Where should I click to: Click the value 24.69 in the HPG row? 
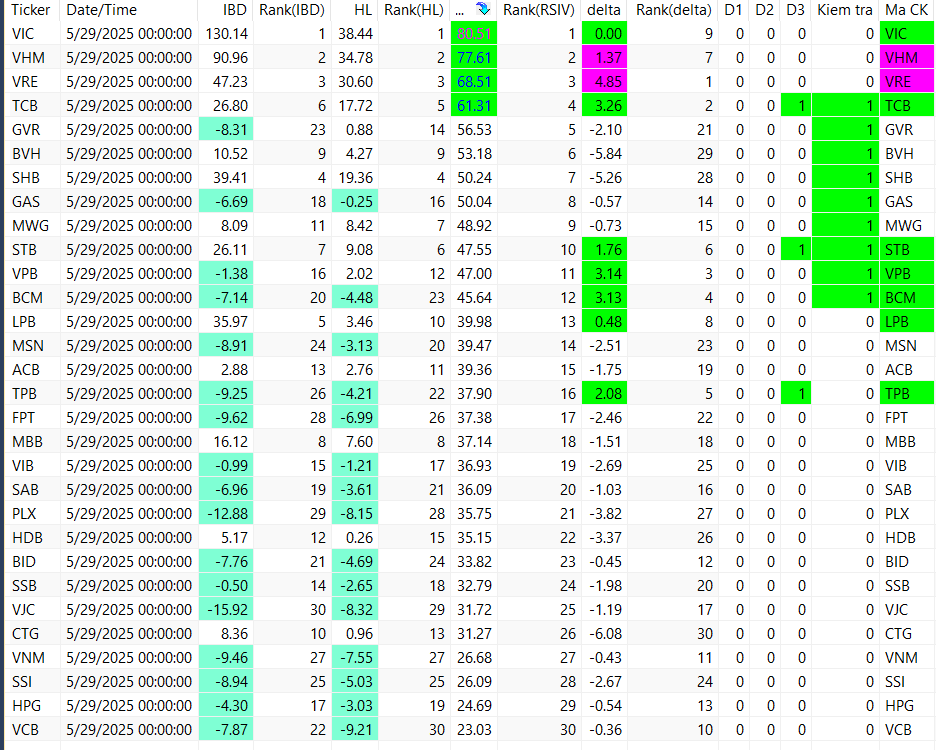tap(474, 705)
